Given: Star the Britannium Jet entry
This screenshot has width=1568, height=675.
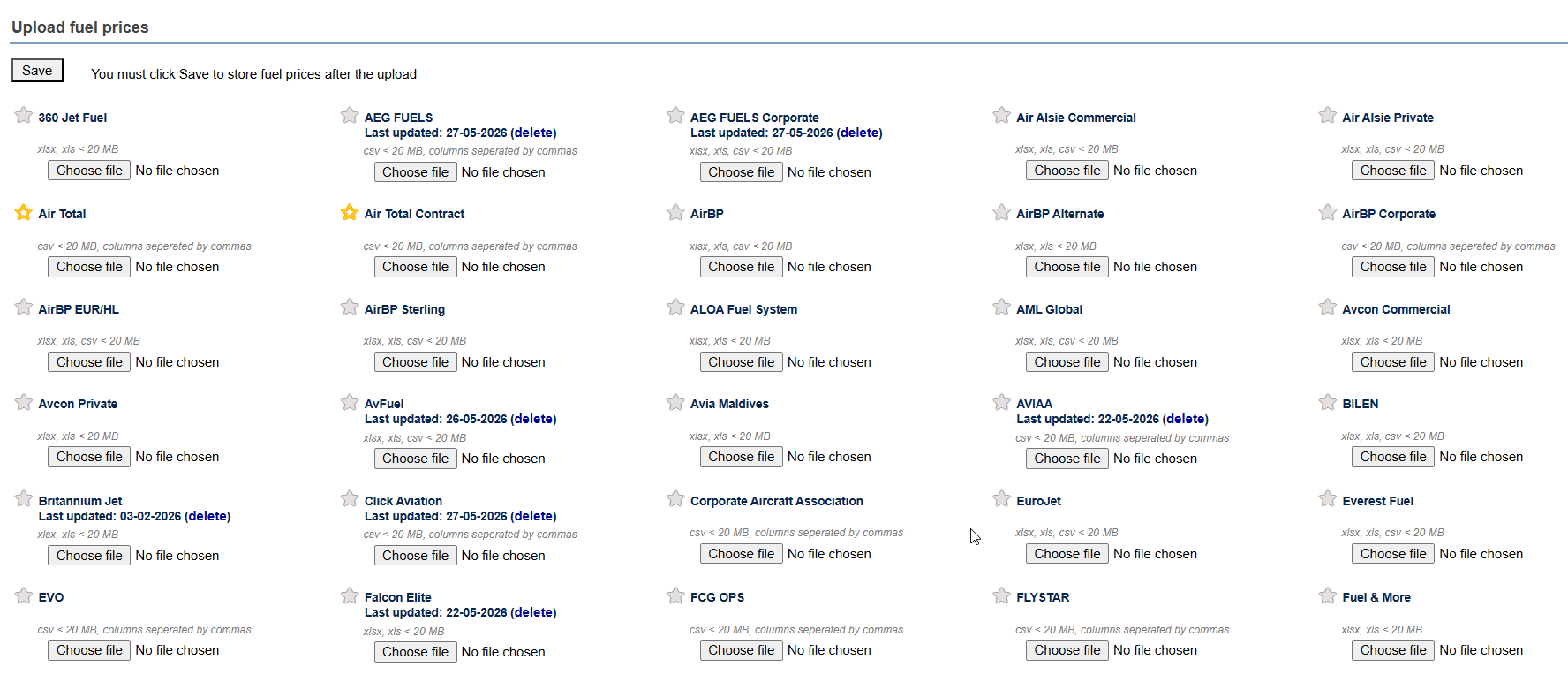Looking at the screenshot, I should (x=24, y=499).
